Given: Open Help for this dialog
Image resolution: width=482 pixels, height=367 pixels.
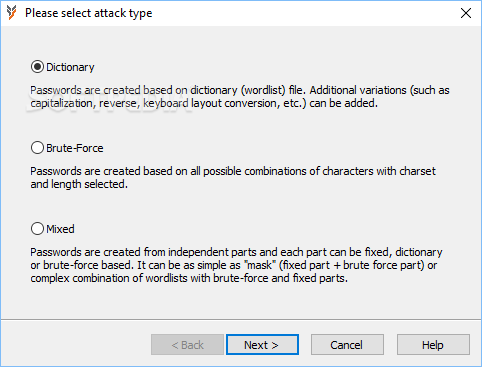Looking at the screenshot, I should (x=433, y=345).
